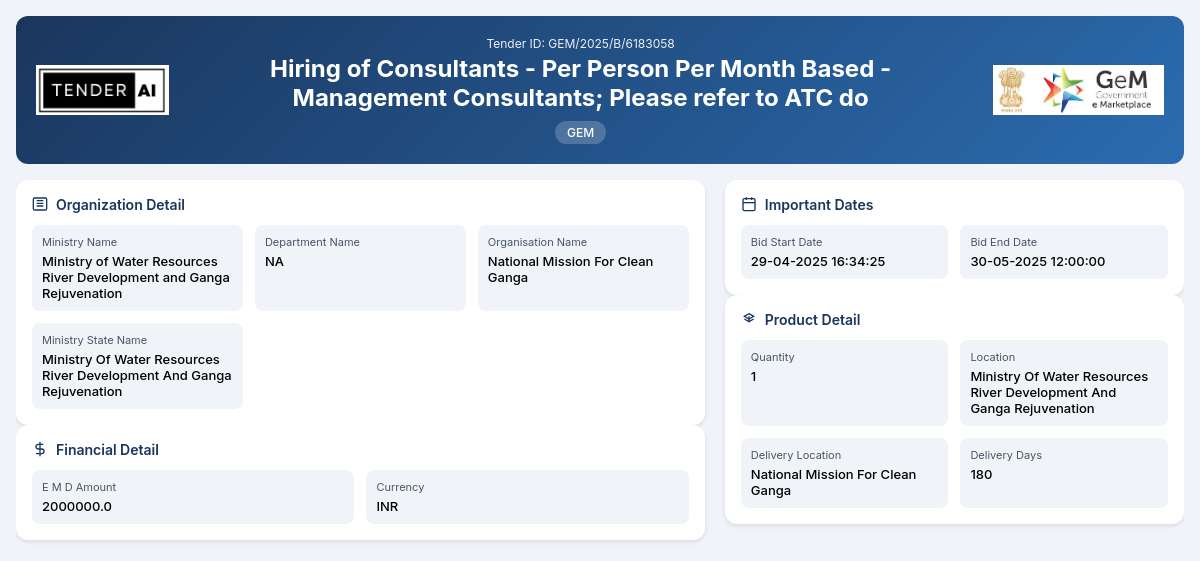
Task: Click the Financial Detail dollar icon
Action: tap(40, 449)
